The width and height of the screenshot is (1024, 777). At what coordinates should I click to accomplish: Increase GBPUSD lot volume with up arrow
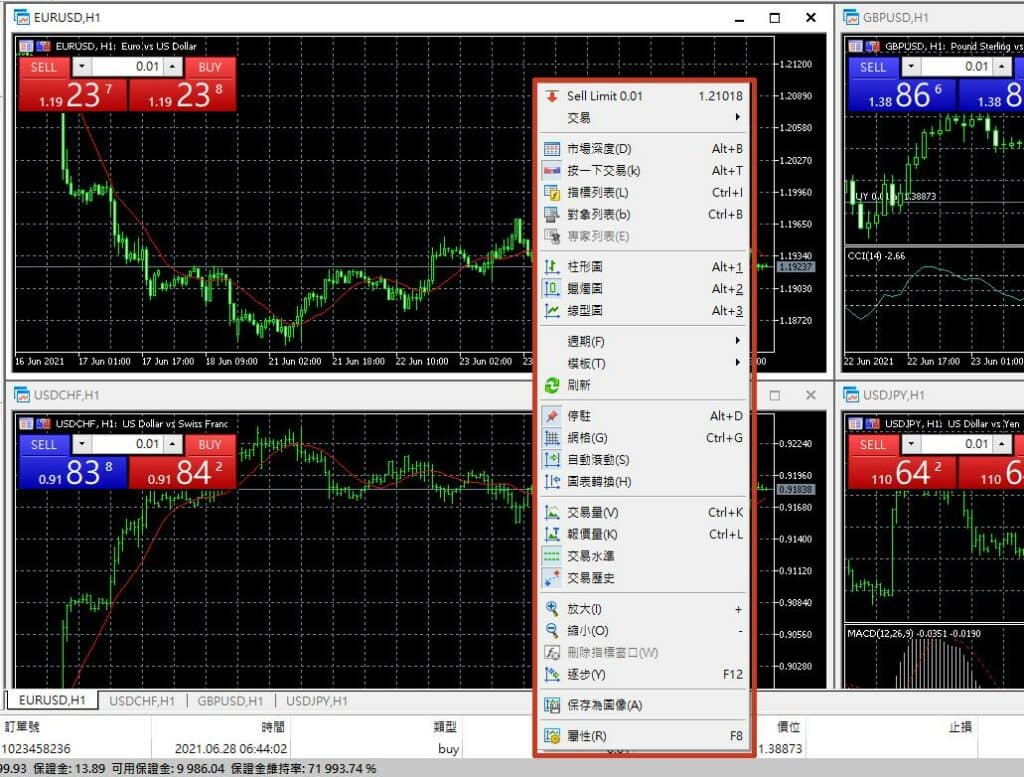[1002, 67]
